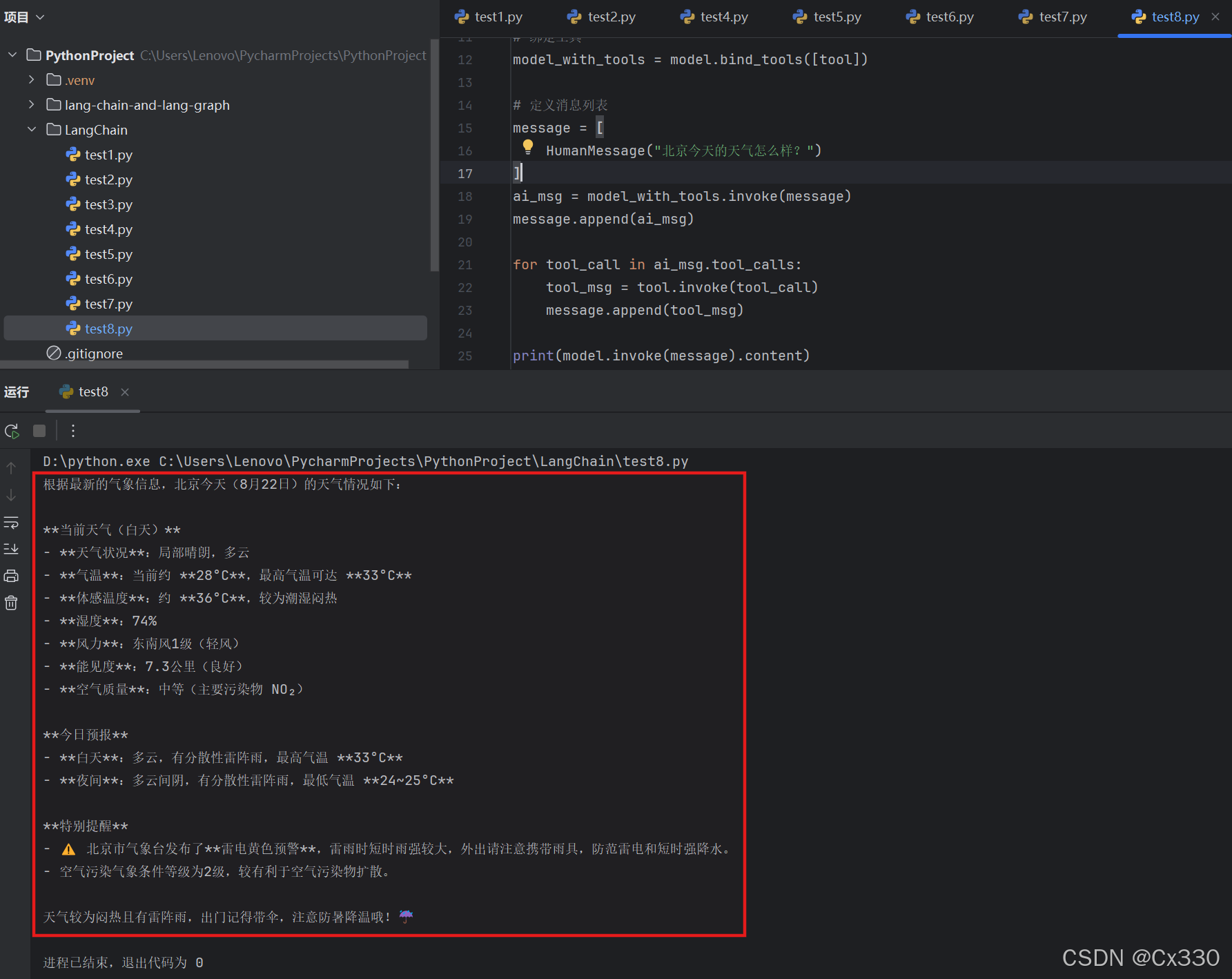The width and height of the screenshot is (1232, 979).
Task: Click the '今日预报' heading in output
Action: click(86, 735)
